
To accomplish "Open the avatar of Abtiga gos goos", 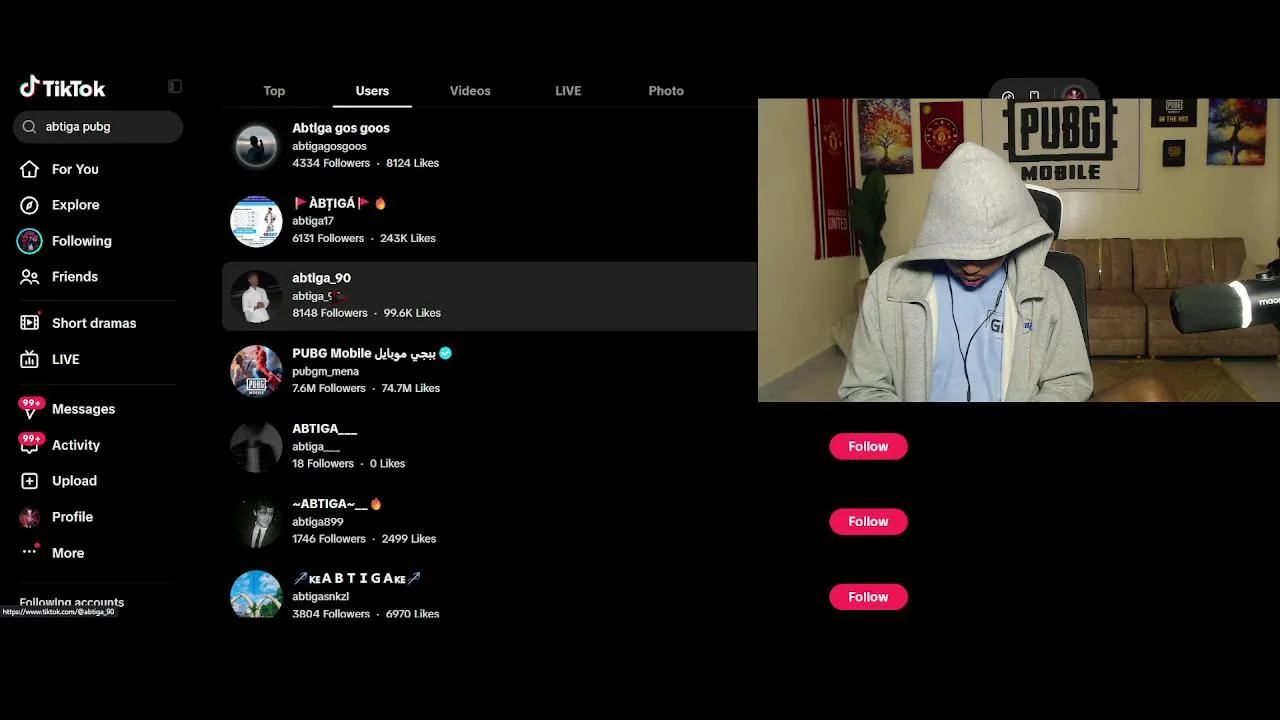I will coord(256,146).
